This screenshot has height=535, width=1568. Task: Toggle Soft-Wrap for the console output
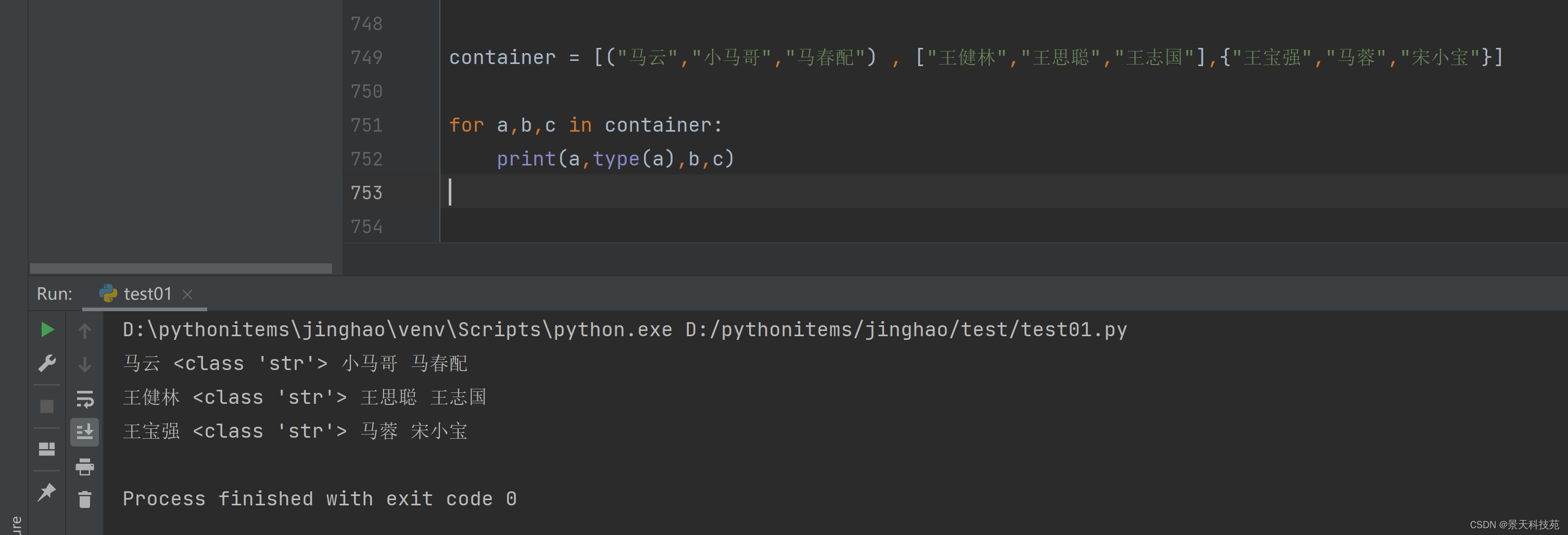pos(85,399)
